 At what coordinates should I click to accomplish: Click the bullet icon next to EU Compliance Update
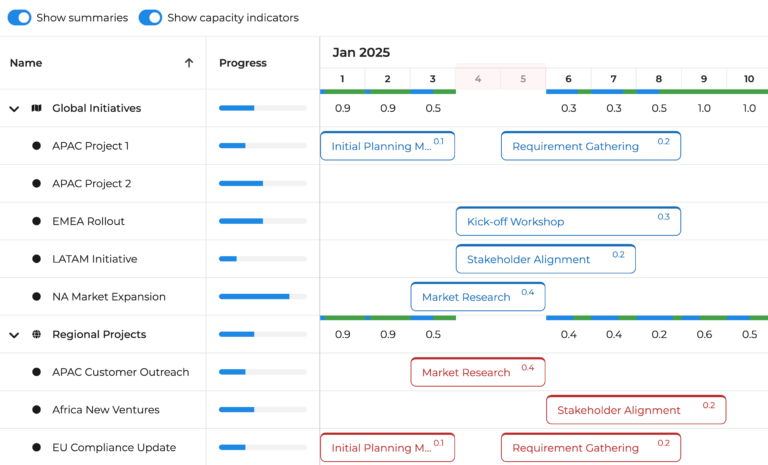click(37, 448)
